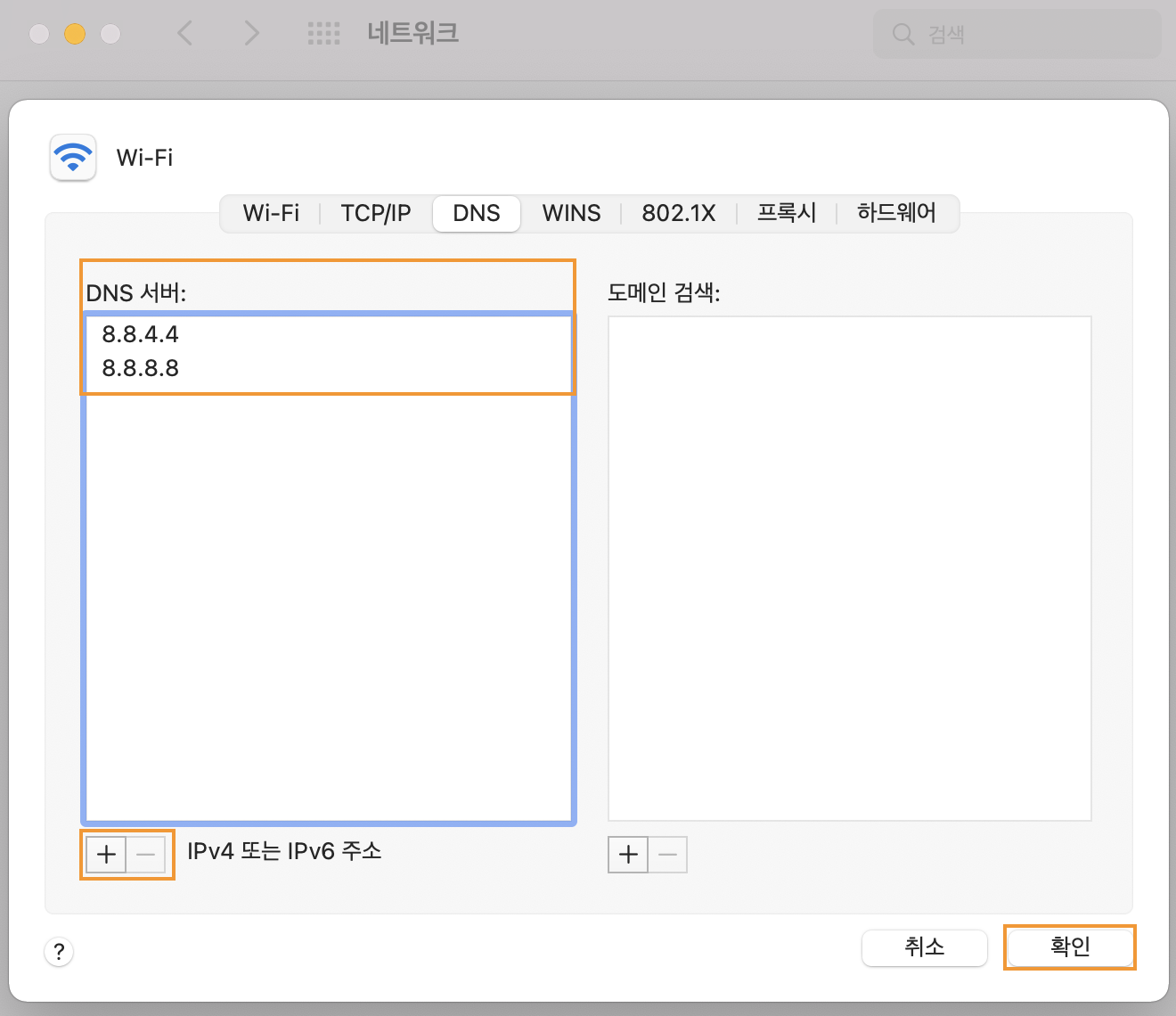This screenshot has height=1016, width=1176.
Task: Open help with the question mark button
Action: coord(59,951)
